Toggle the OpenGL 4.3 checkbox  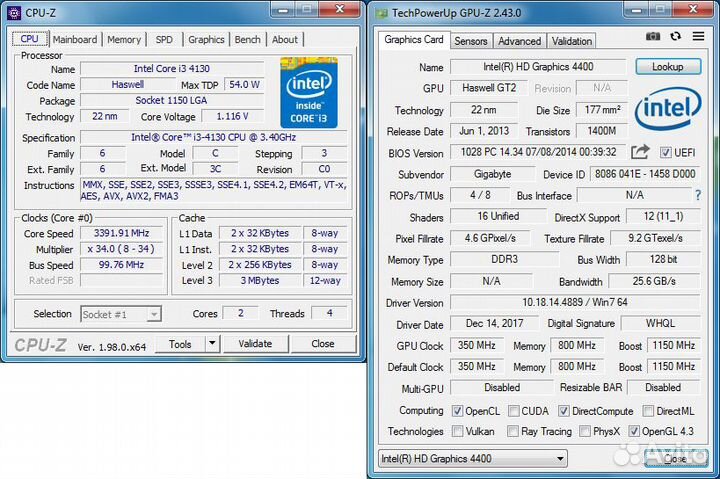tap(634, 431)
